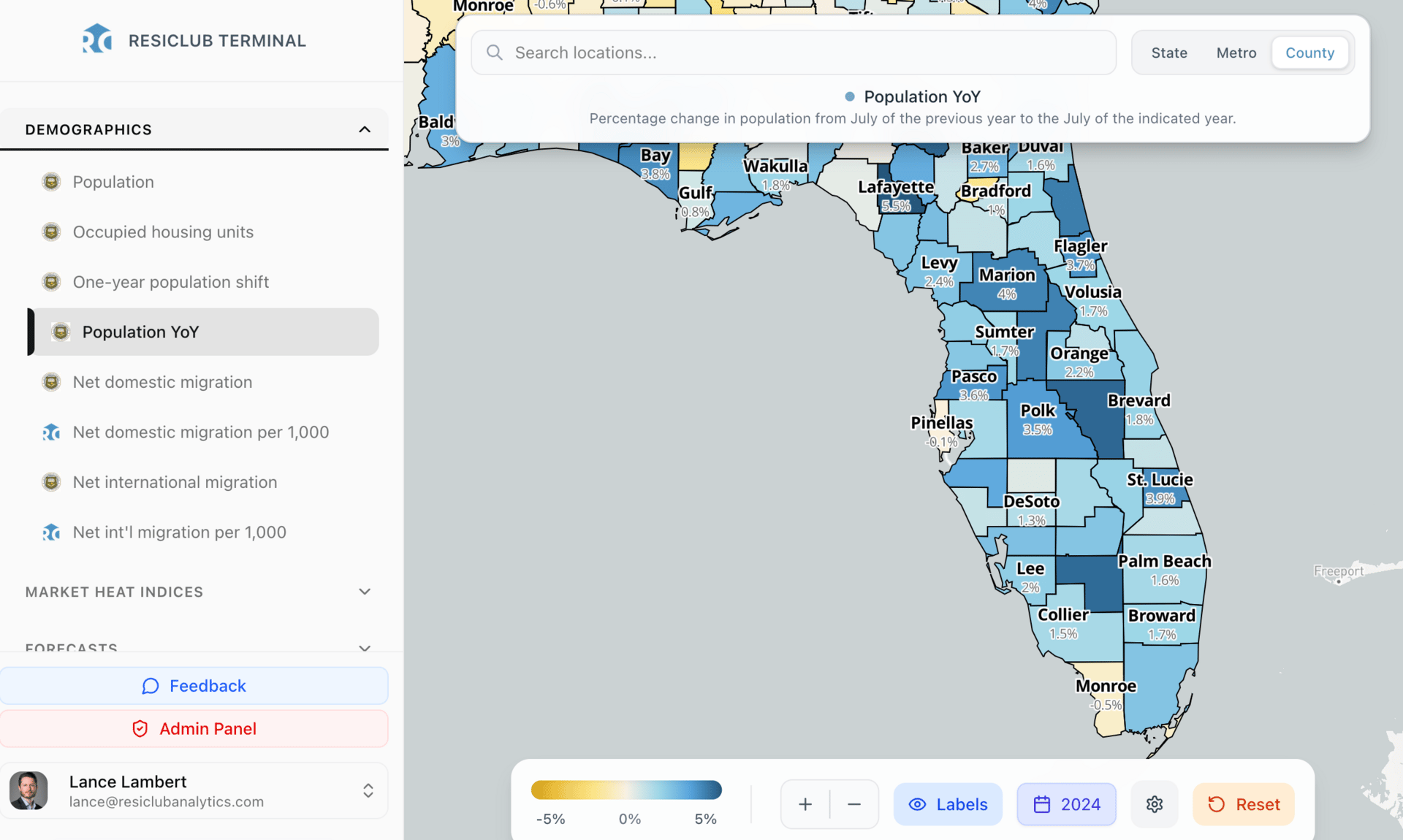This screenshot has width=1403, height=840.
Task: Open the Admin Panel
Action: (x=194, y=728)
